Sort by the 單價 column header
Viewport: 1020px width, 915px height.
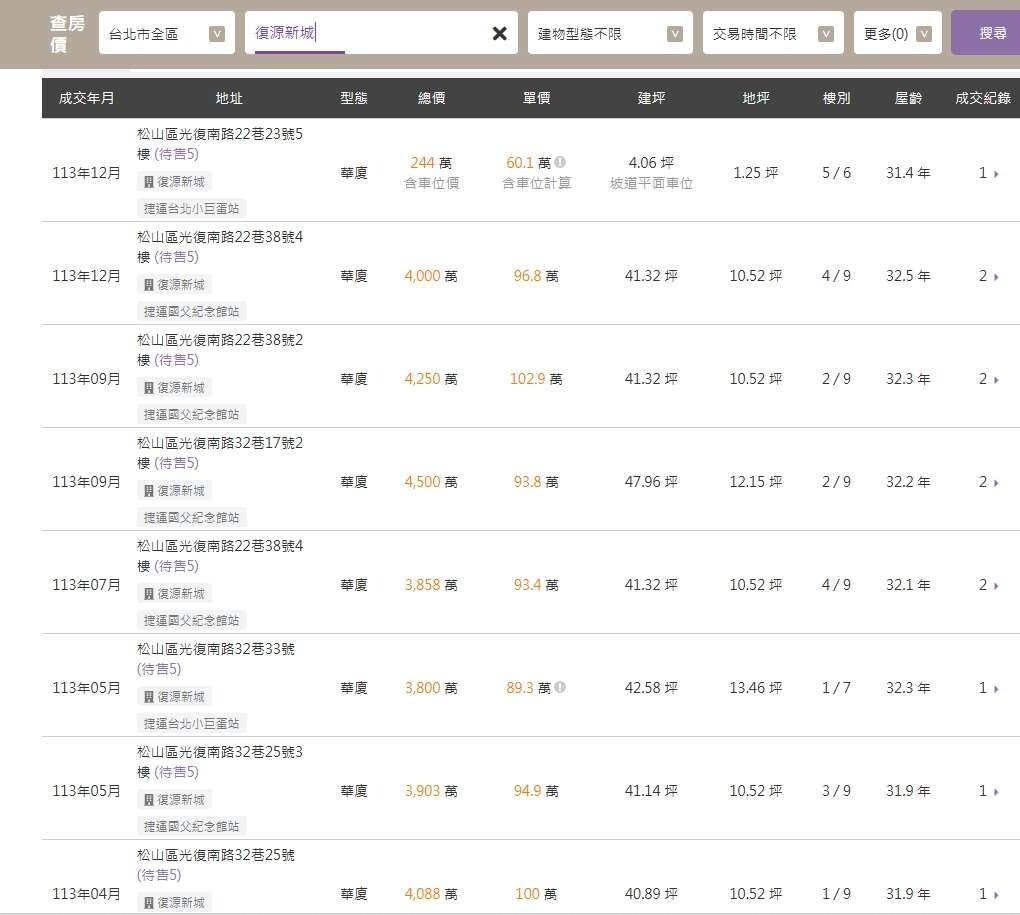(x=537, y=98)
